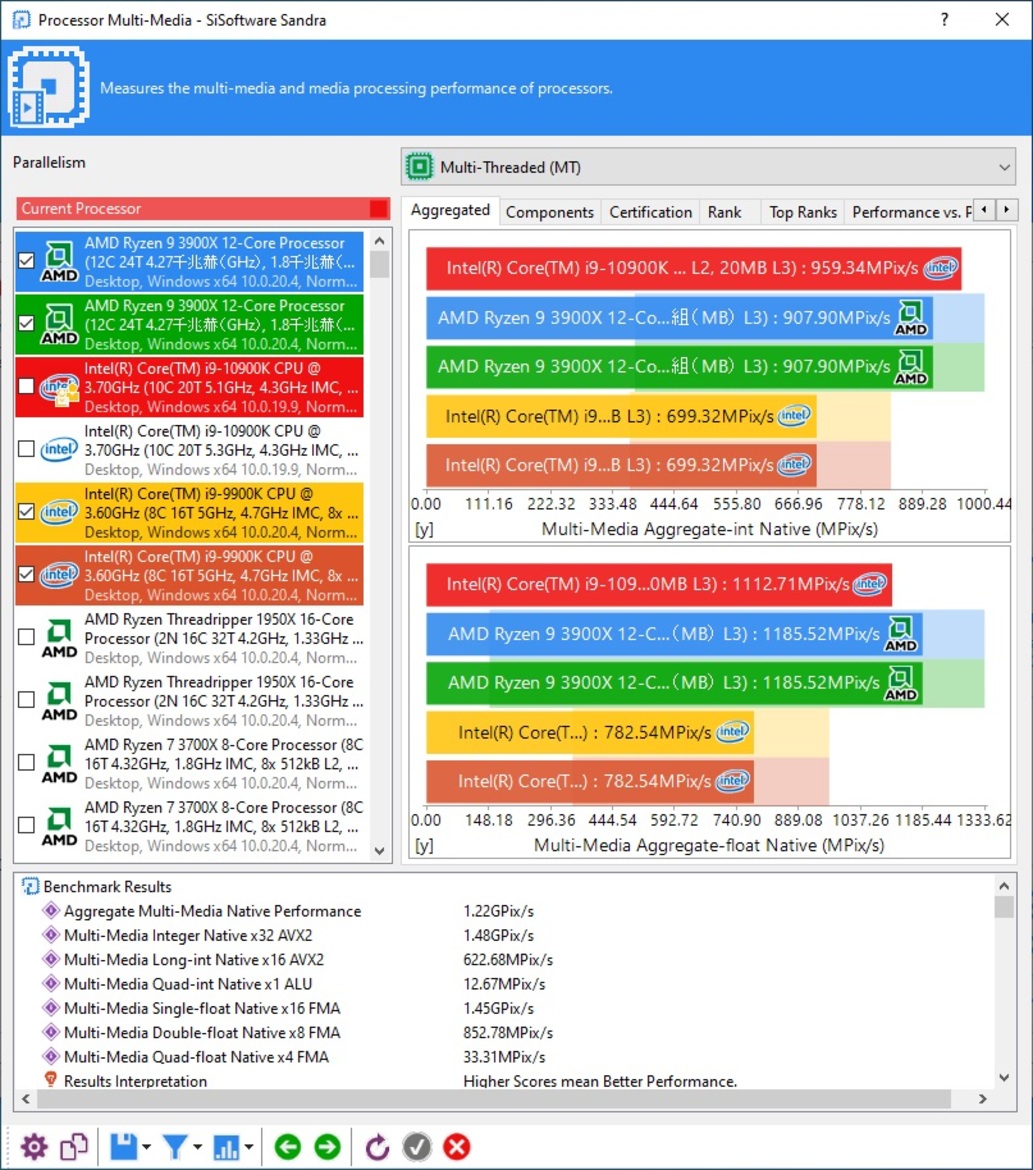Uncheck the yellow-highlighted i9-9900K row
1033x1170 pixels.
point(26,511)
